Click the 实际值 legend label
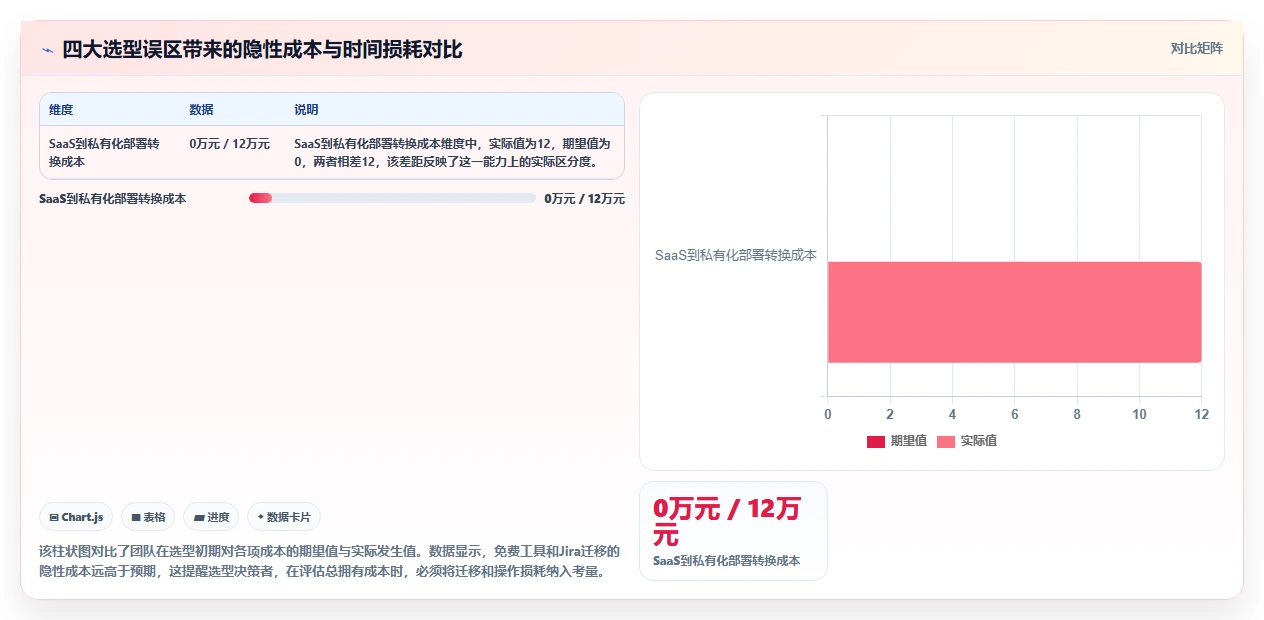Image resolution: width=1264 pixels, height=620 pixels. (978, 441)
